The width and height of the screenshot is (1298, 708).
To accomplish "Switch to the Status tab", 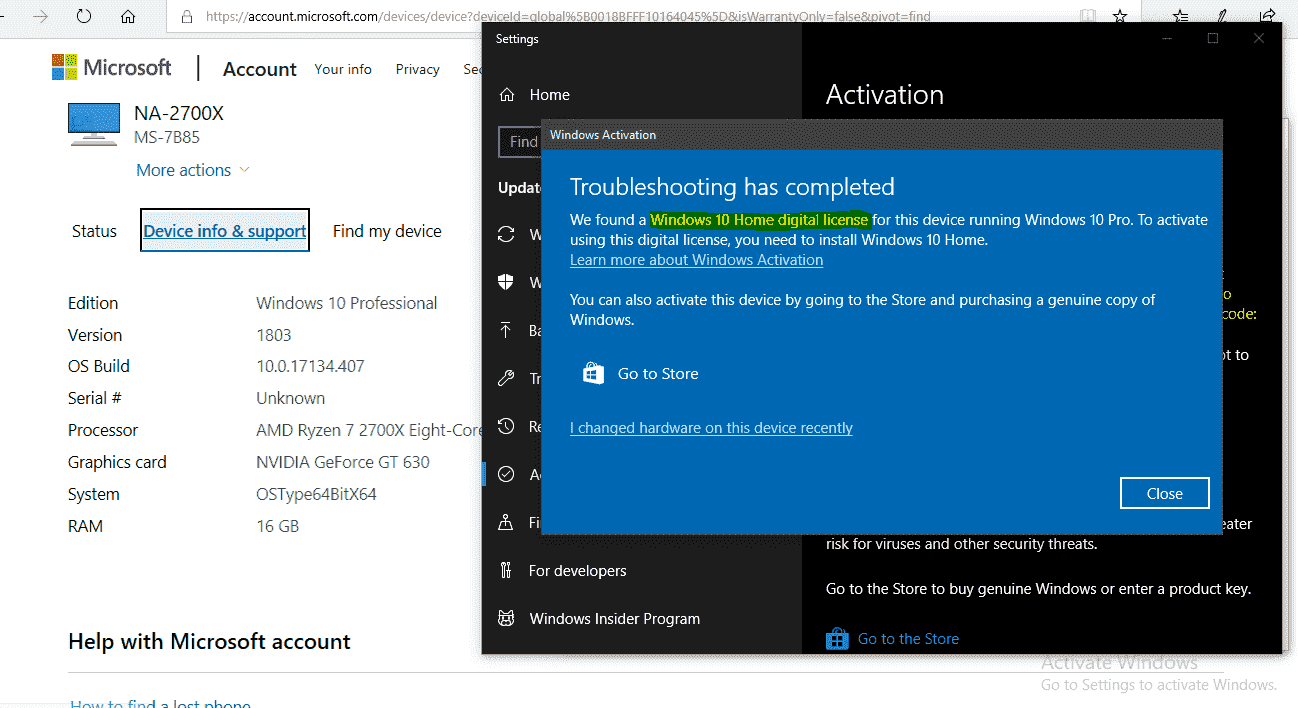I will point(94,231).
